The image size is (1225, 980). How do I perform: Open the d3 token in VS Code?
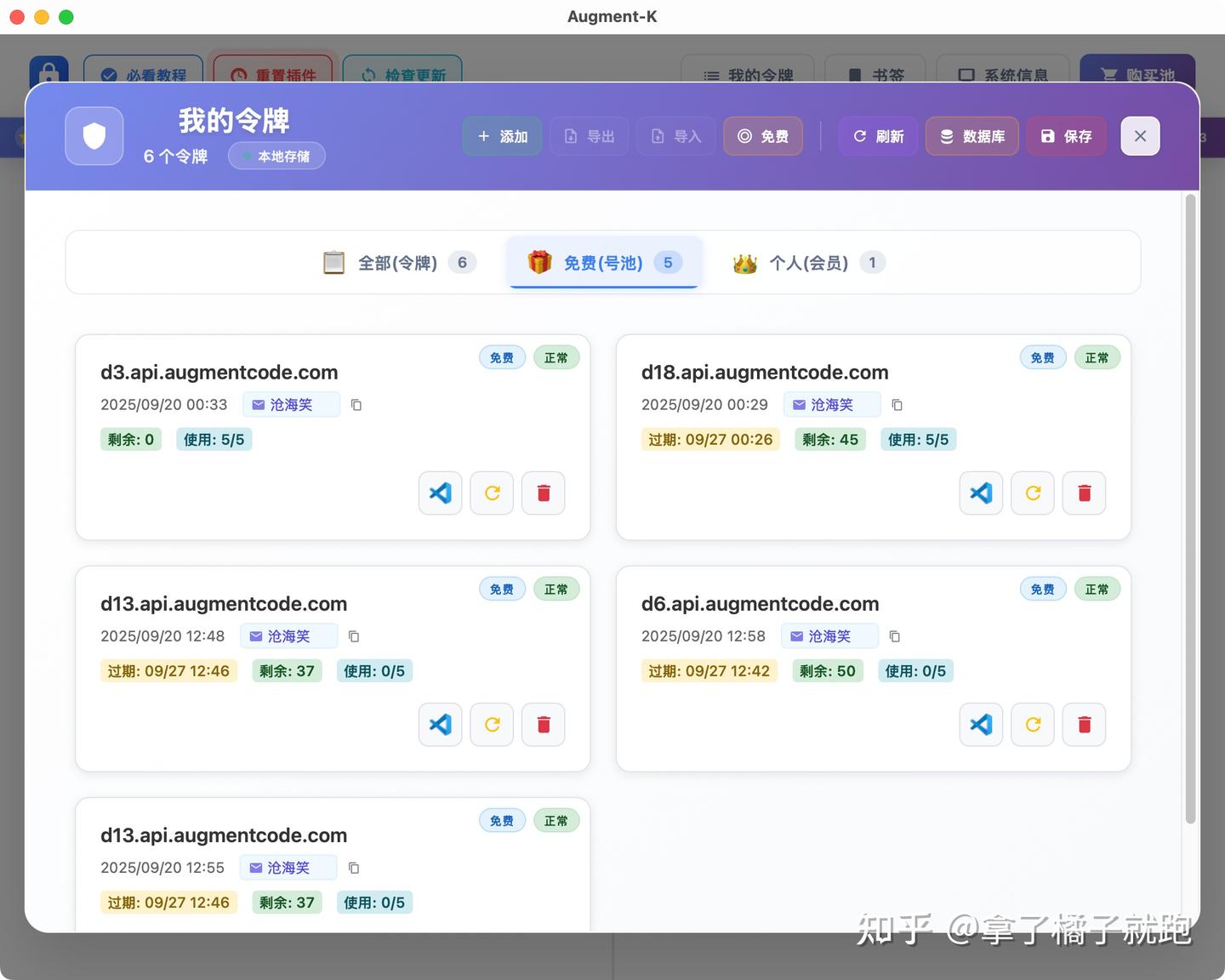click(440, 493)
